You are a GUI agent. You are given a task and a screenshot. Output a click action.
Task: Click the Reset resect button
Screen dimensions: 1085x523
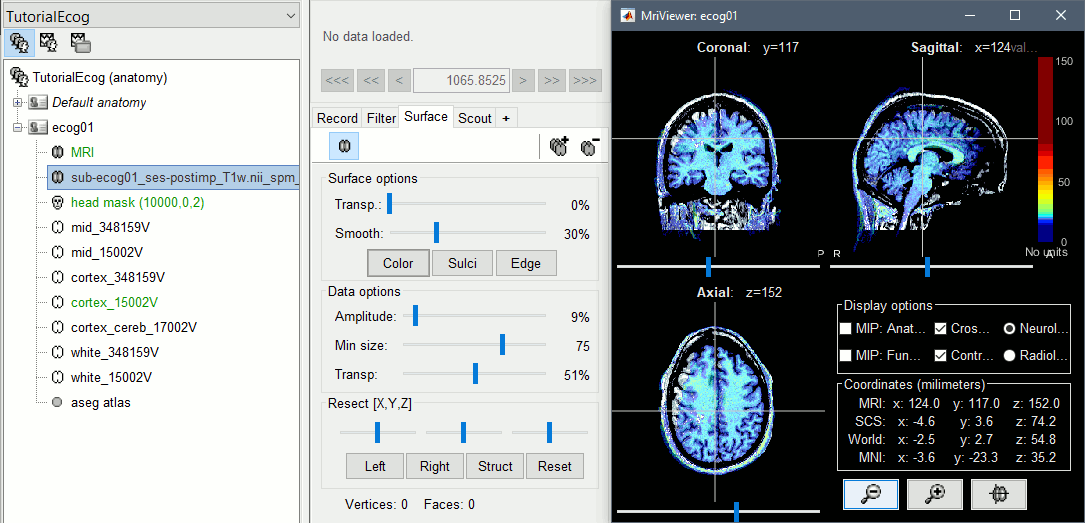555,466
